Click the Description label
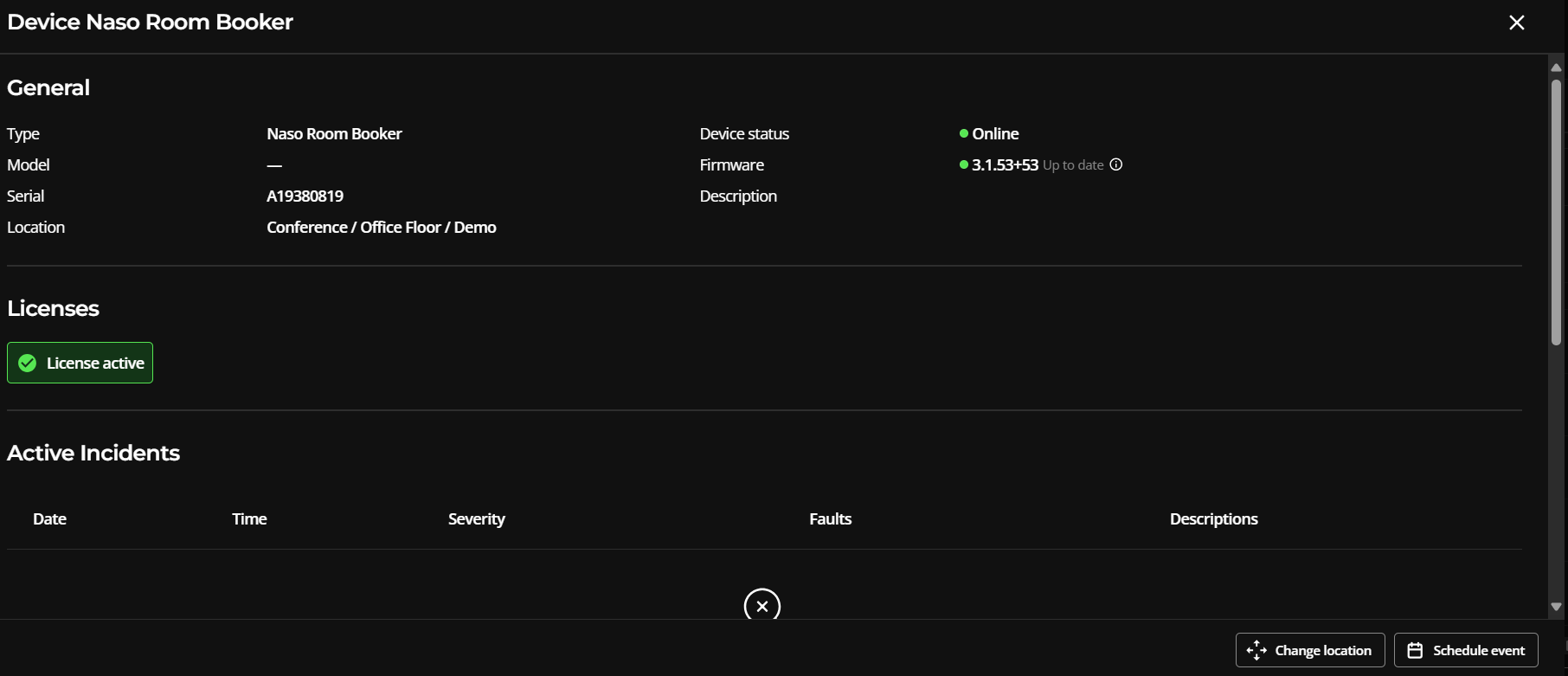 pyautogui.click(x=738, y=196)
